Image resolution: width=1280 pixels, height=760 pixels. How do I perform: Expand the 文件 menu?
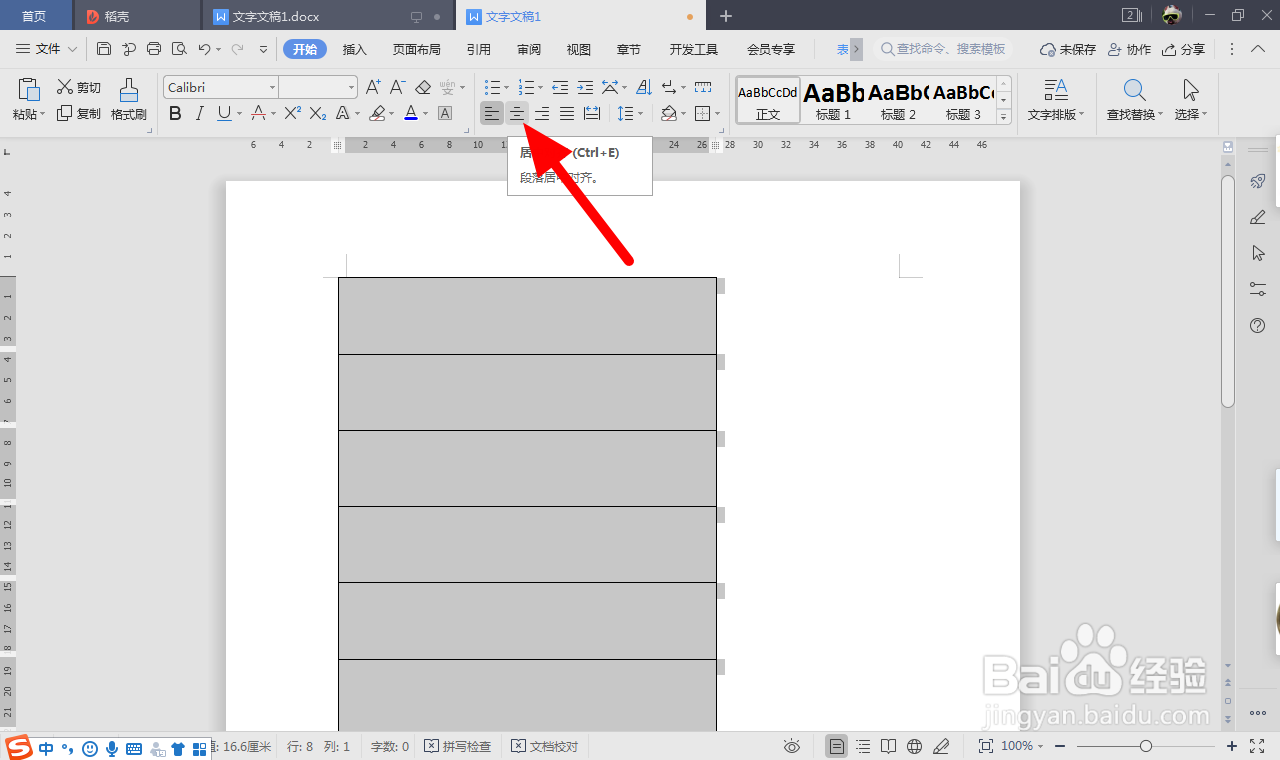[x=47, y=49]
